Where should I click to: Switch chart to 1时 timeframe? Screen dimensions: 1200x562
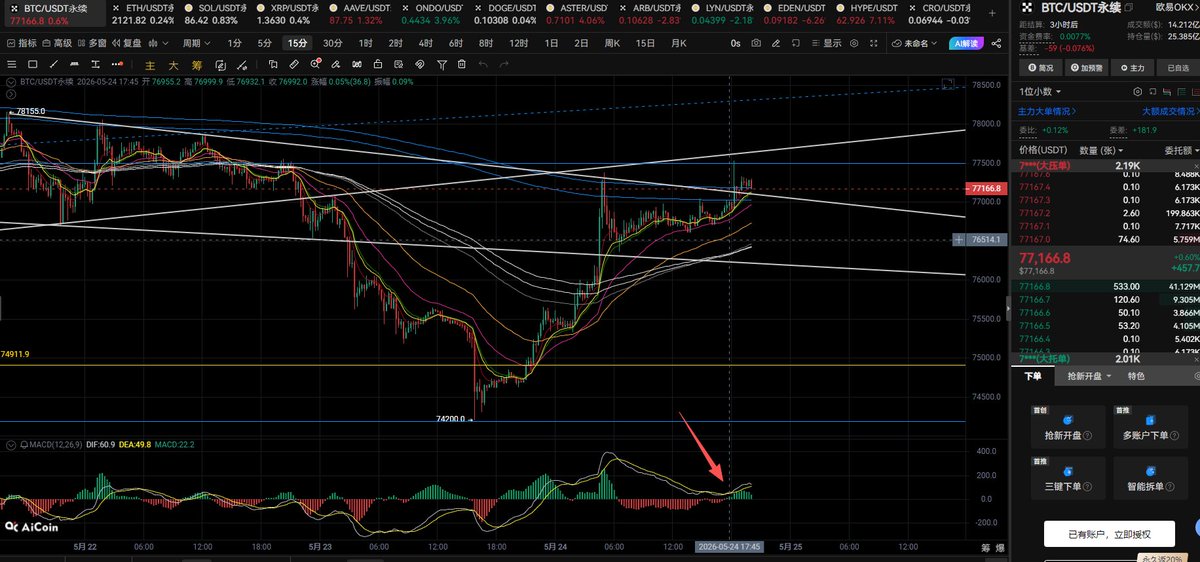pos(366,43)
